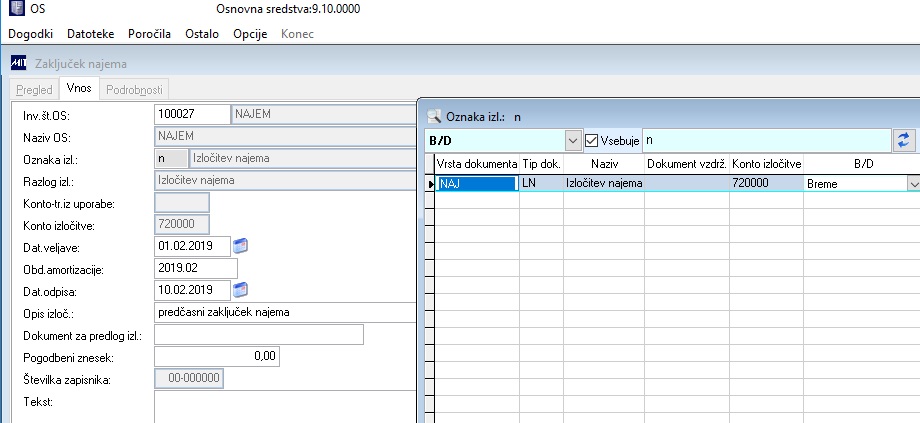Screen dimensions: 920x423
Task: Open the Poročila menu
Action: point(150,34)
